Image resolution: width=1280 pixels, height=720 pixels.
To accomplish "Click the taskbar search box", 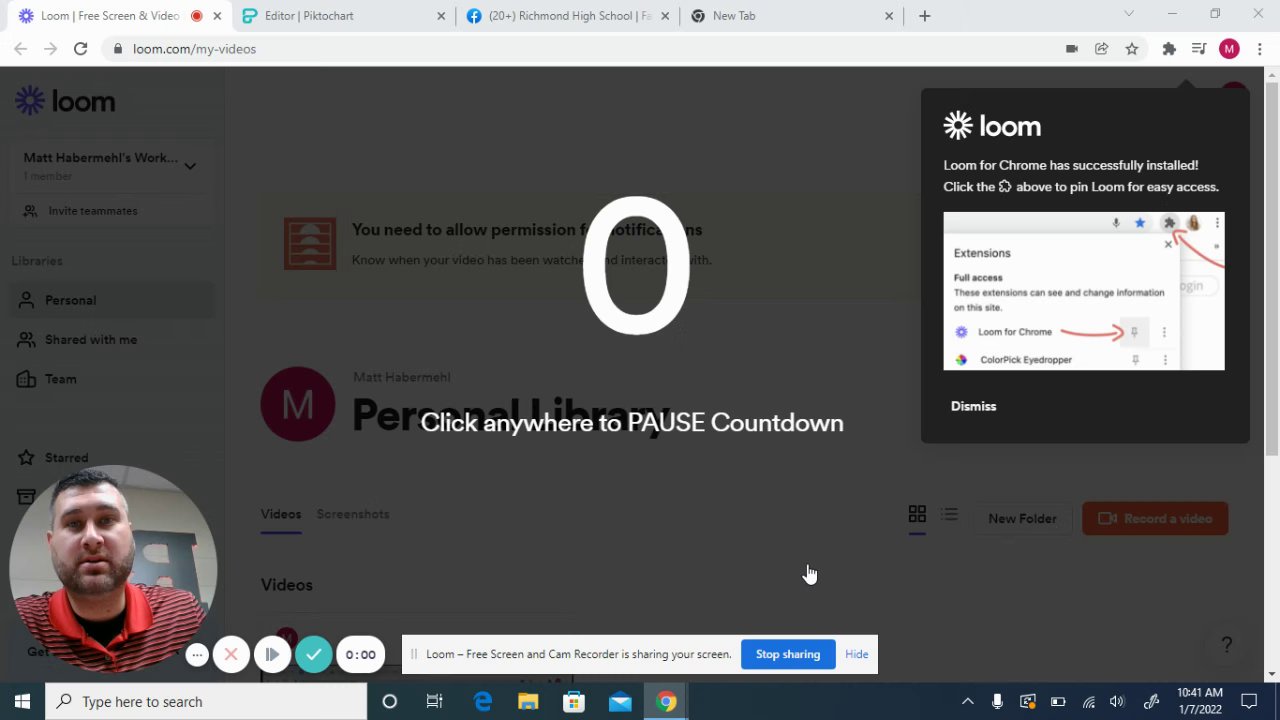I will (x=207, y=701).
